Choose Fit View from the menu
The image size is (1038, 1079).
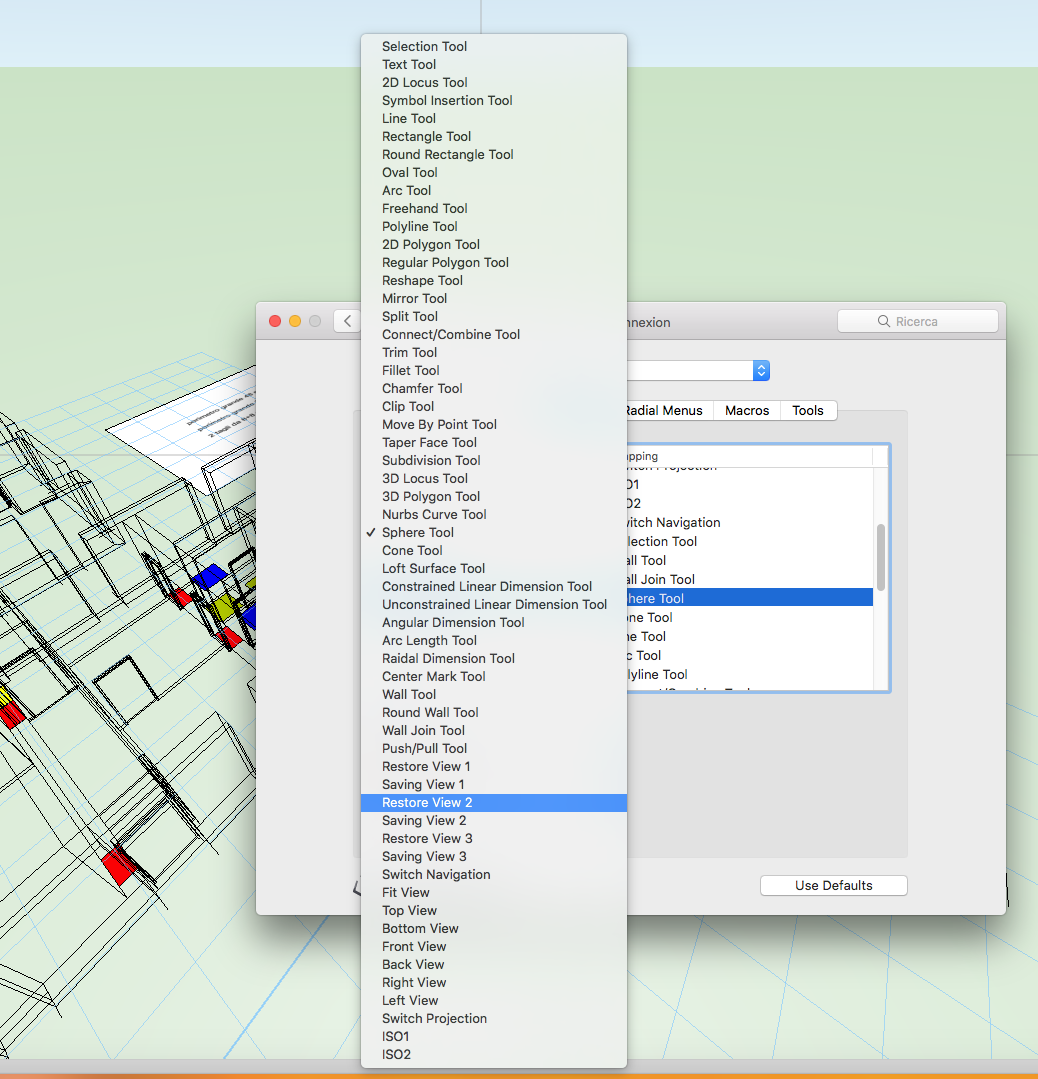(x=405, y=892)
